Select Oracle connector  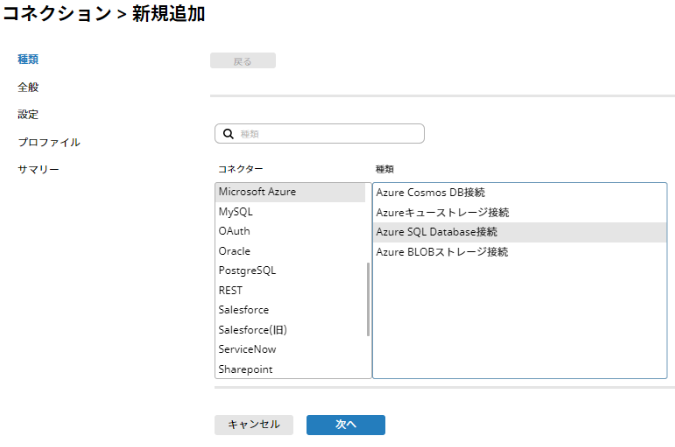pos(290,251)
